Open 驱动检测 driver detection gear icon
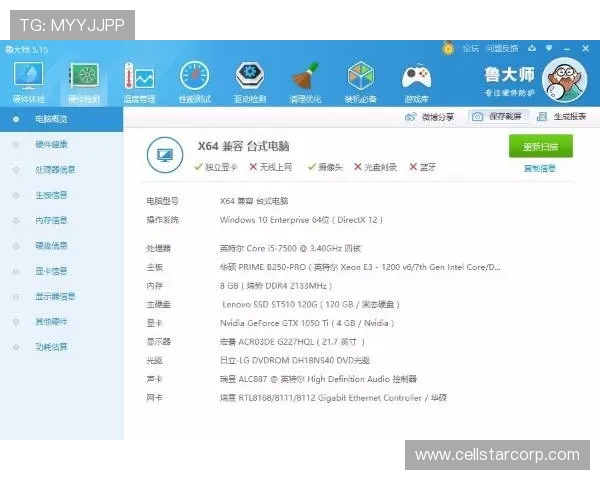Screen dimensions: 600x480 point(250,83)
